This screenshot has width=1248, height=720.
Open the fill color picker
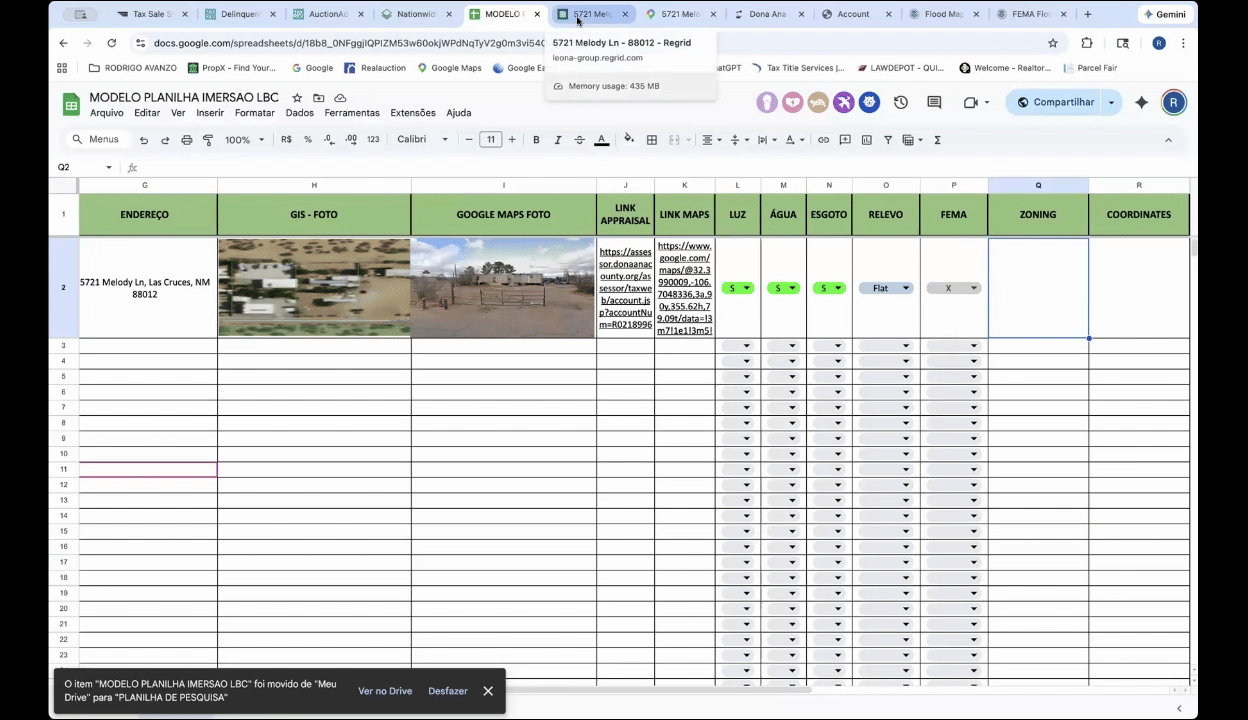point(629,140)
